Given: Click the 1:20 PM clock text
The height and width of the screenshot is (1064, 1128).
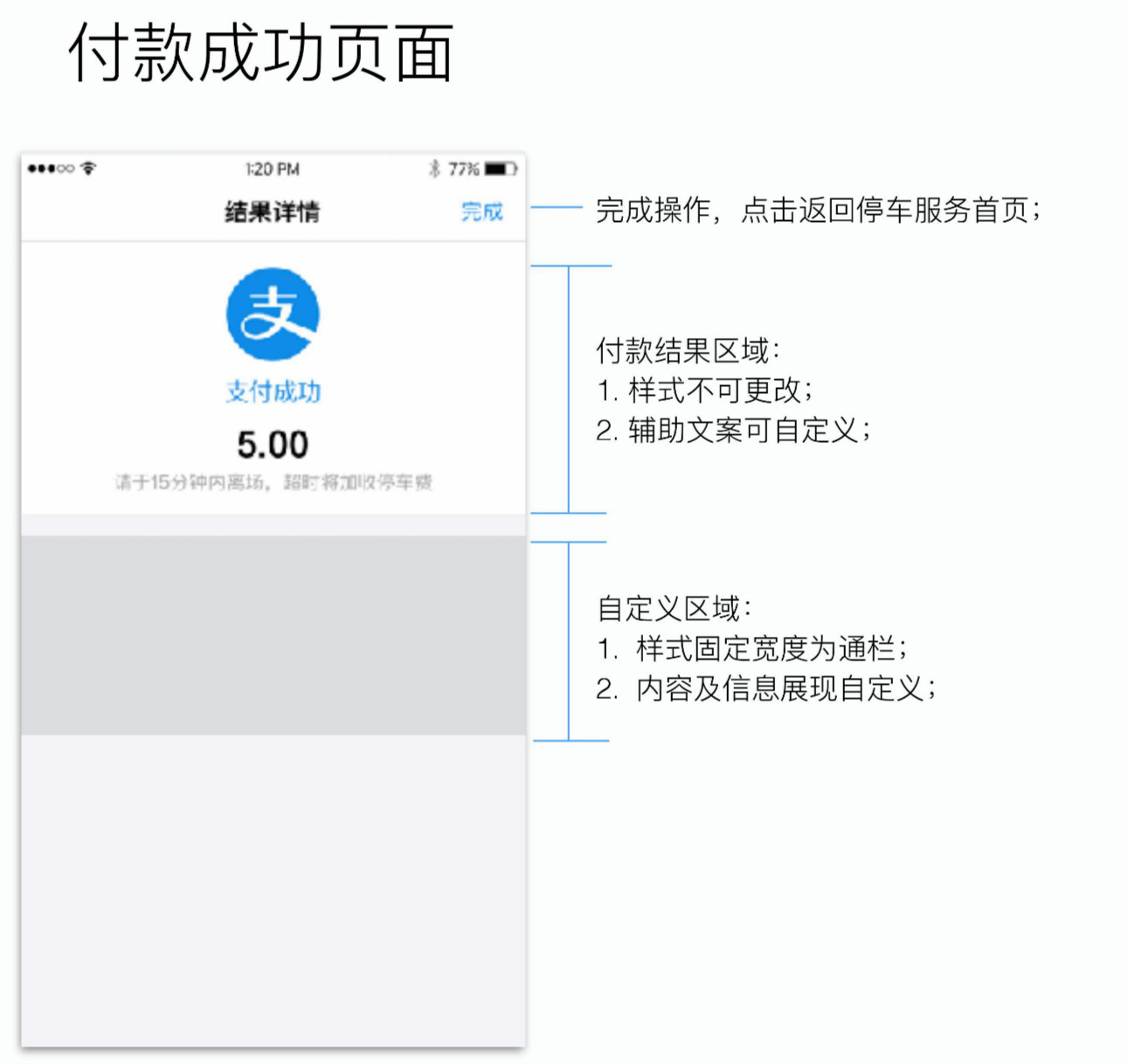Looking at the screenshot, I should pos(273,169).
